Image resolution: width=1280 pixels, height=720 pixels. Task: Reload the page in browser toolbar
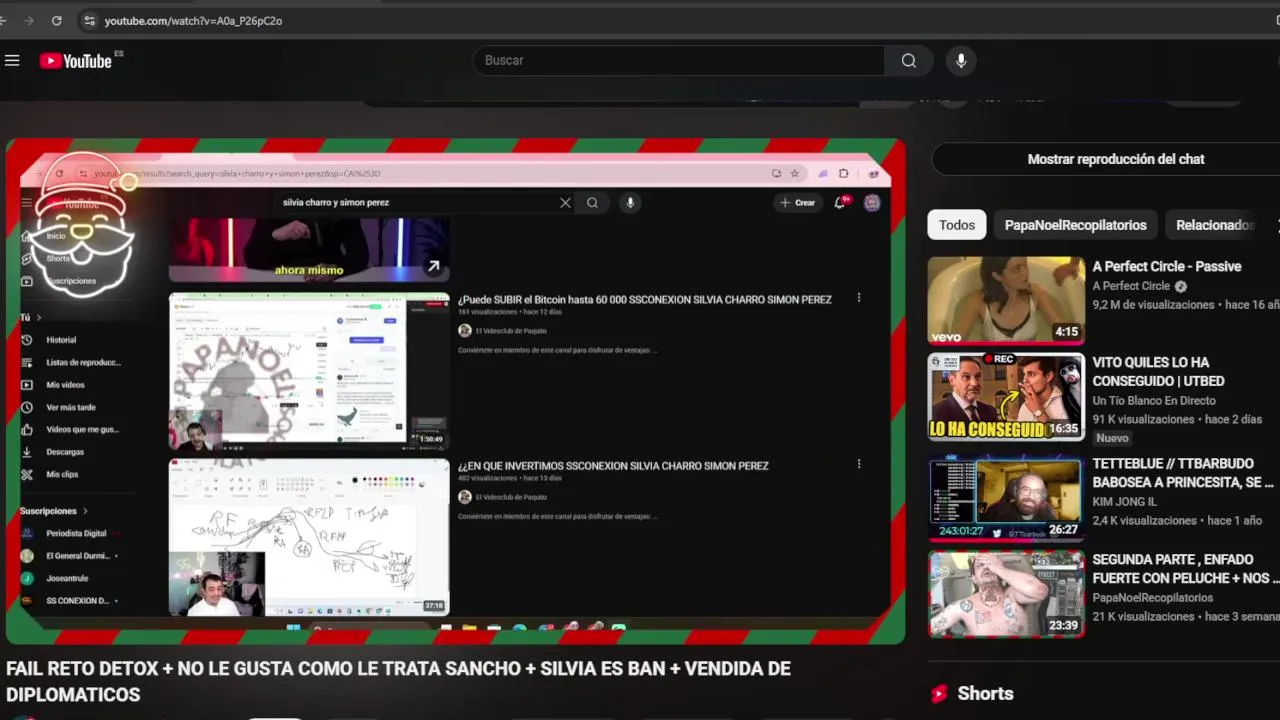(56, 20)
